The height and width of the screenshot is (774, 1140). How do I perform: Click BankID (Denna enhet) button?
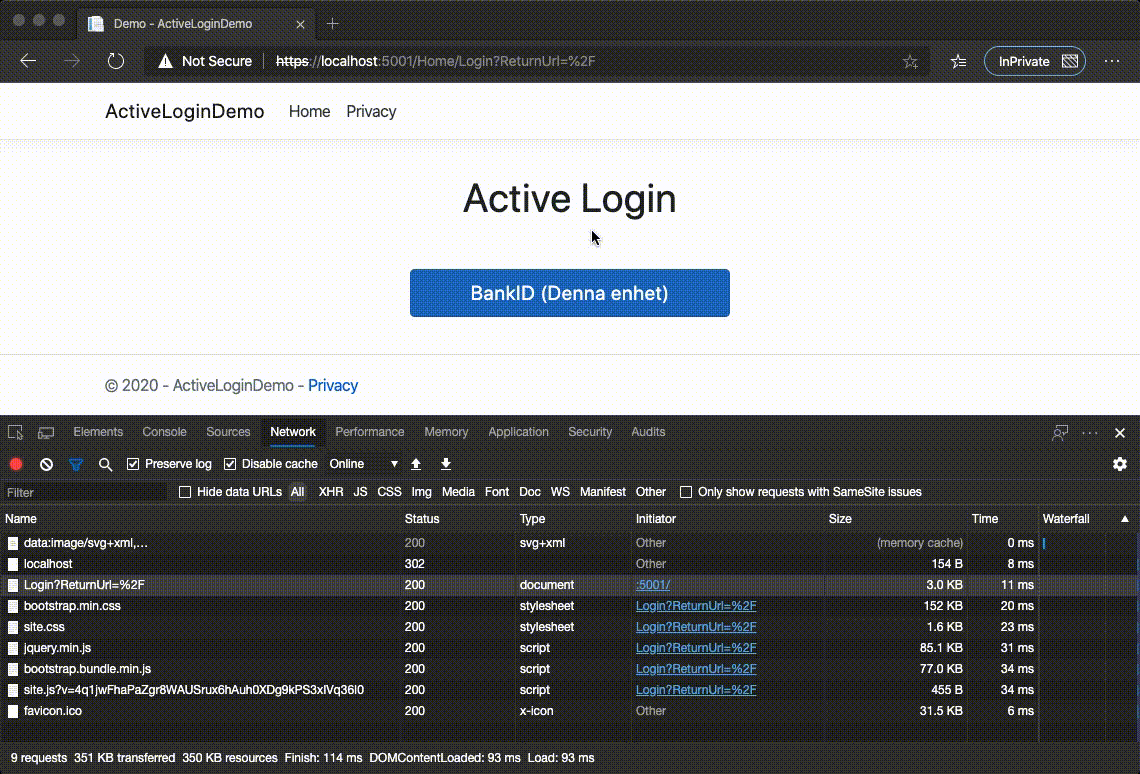click(x=569, y=293)
